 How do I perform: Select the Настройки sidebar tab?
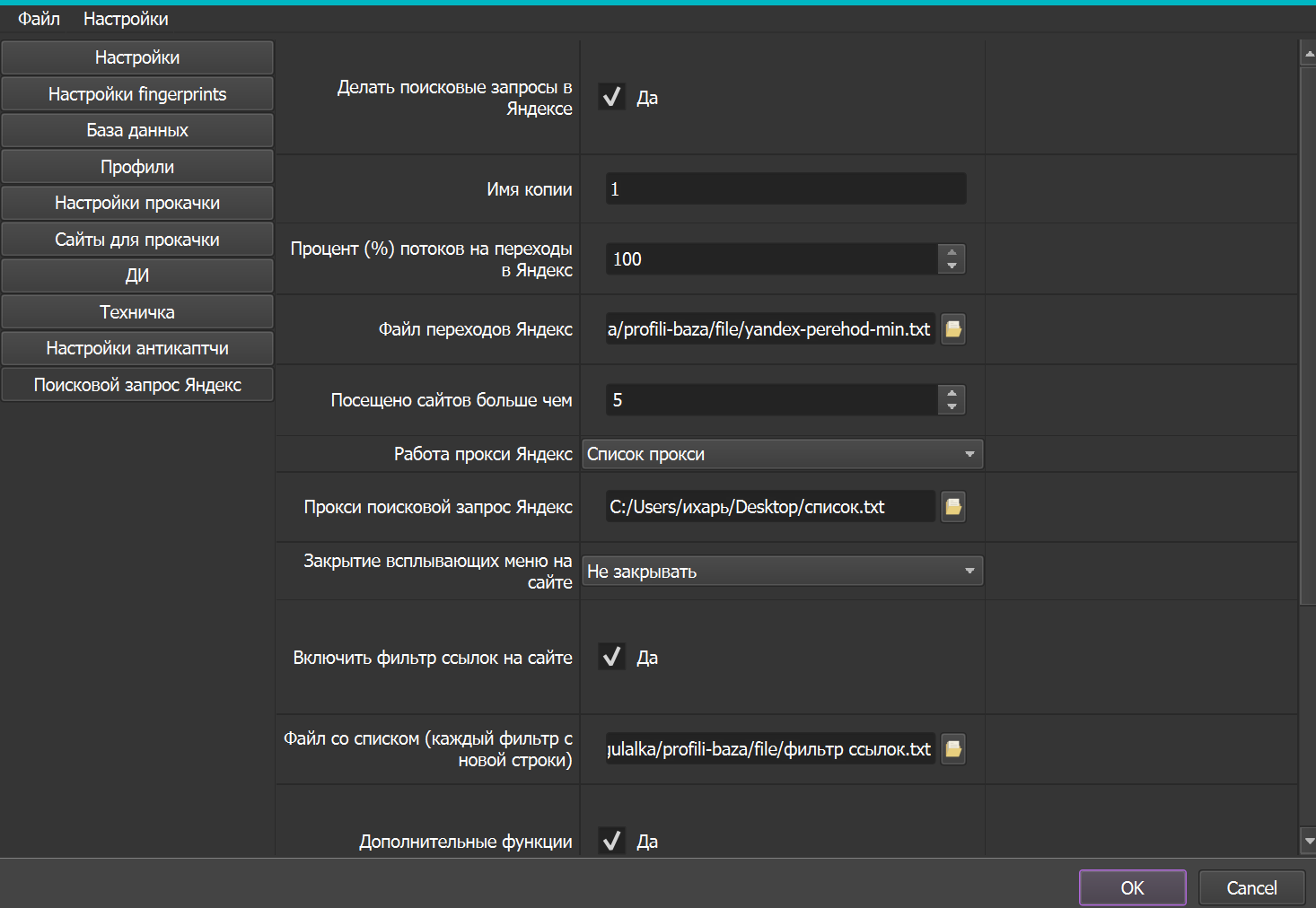[137, 57]
